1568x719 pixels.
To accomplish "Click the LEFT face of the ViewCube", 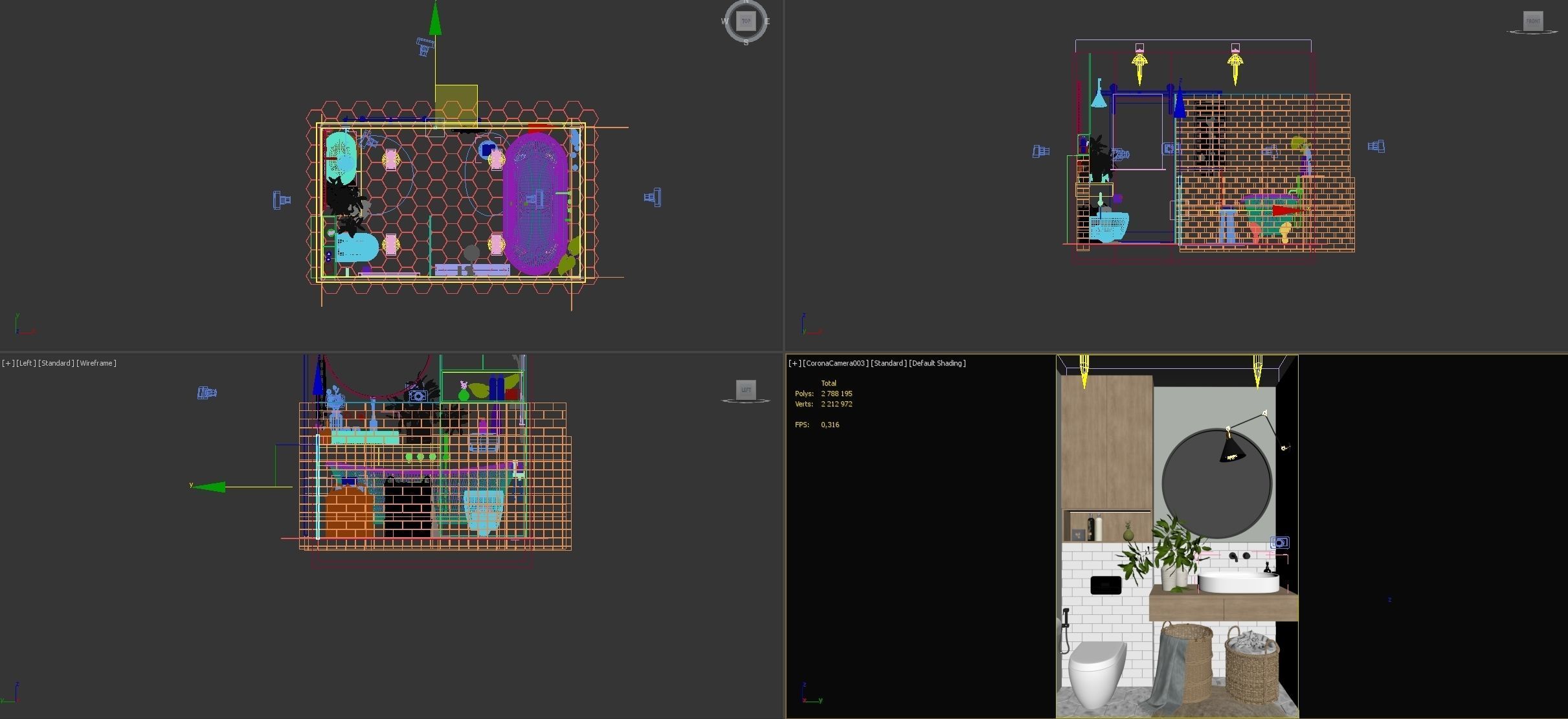I will 746,390.
